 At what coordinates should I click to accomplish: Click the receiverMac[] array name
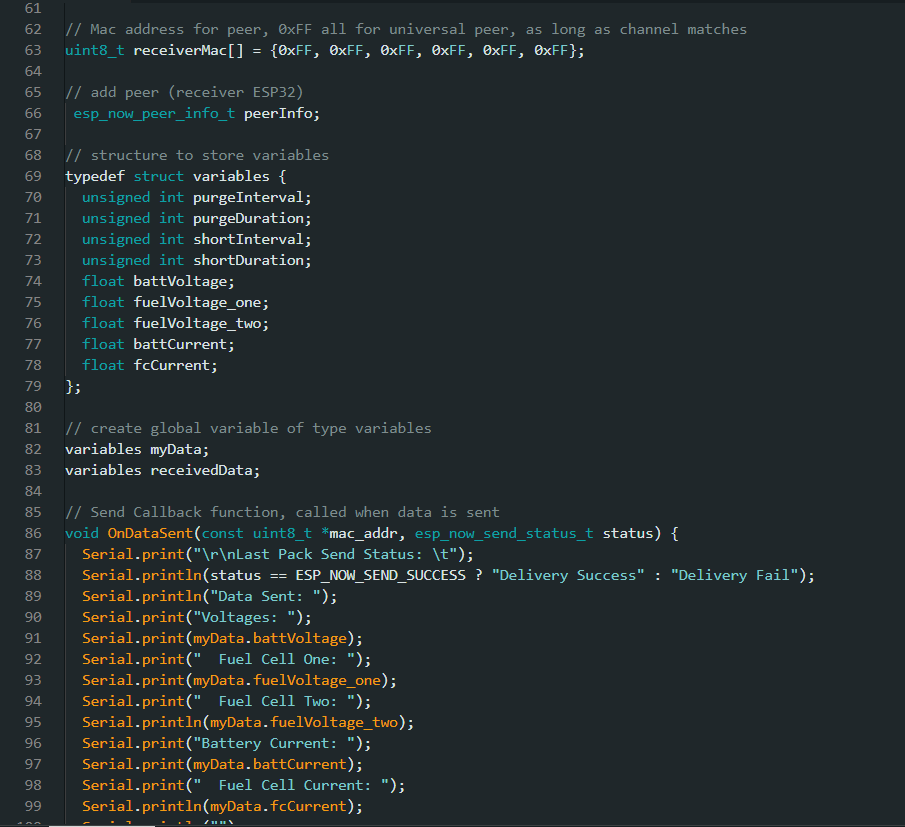point(188,50)
